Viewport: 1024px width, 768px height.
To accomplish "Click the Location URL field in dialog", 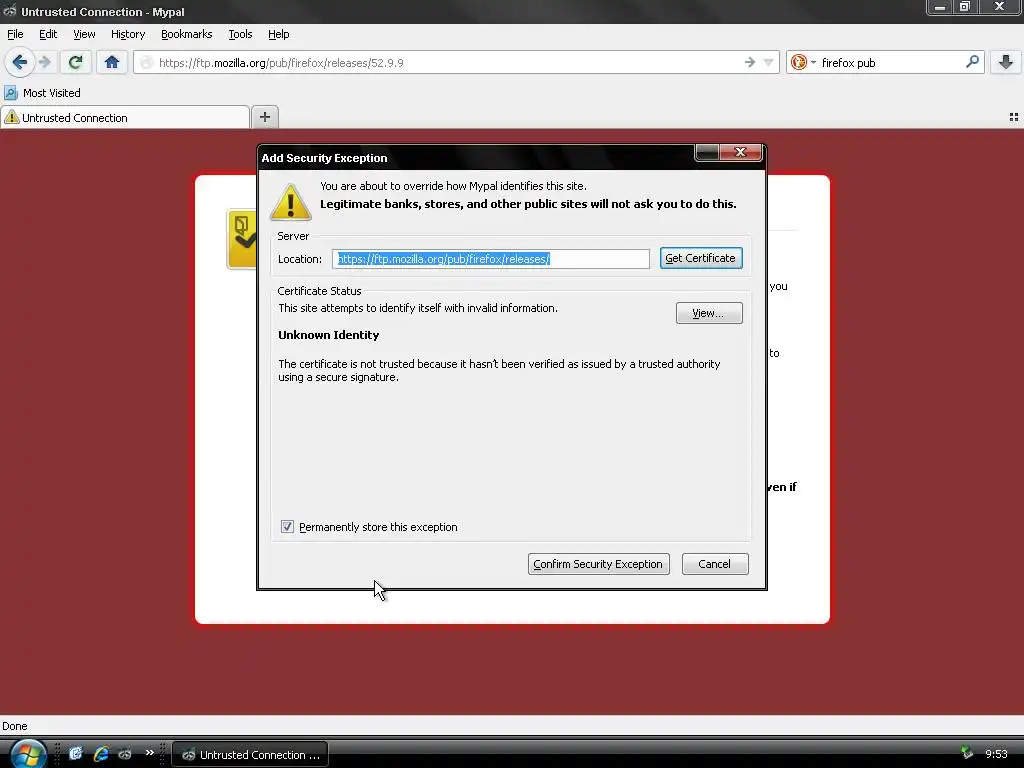I will coord(490,259).
